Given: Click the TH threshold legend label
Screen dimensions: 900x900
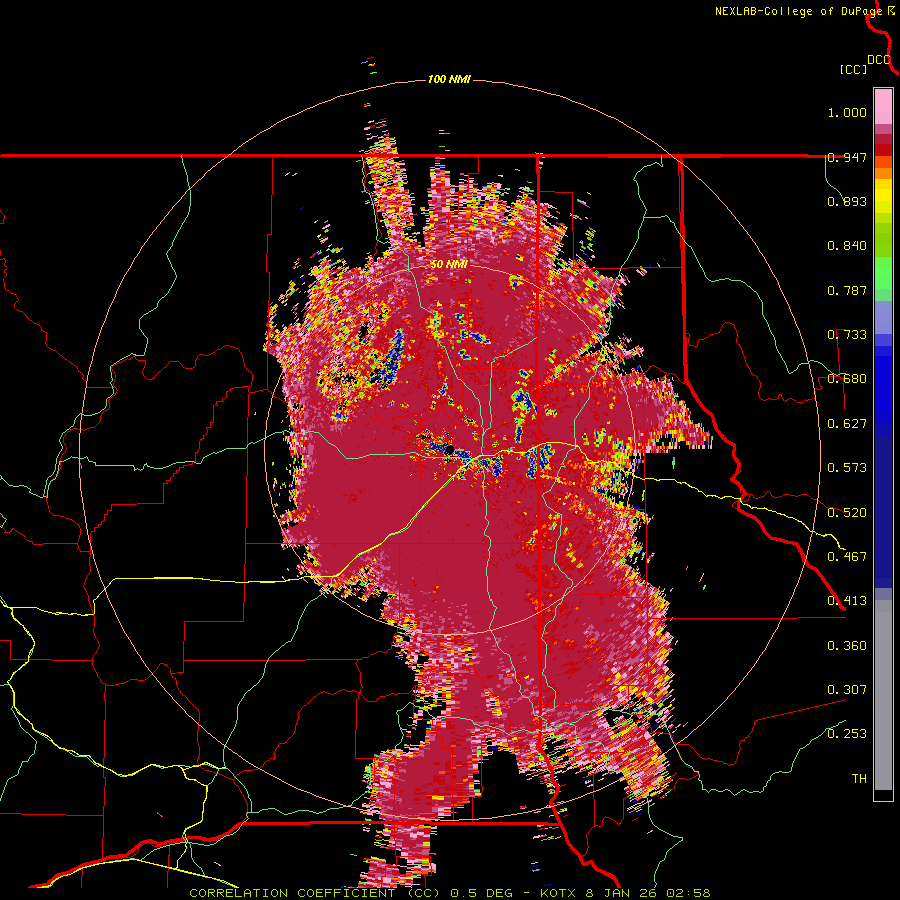Looking at the screenshot, I should coord(859,779).
